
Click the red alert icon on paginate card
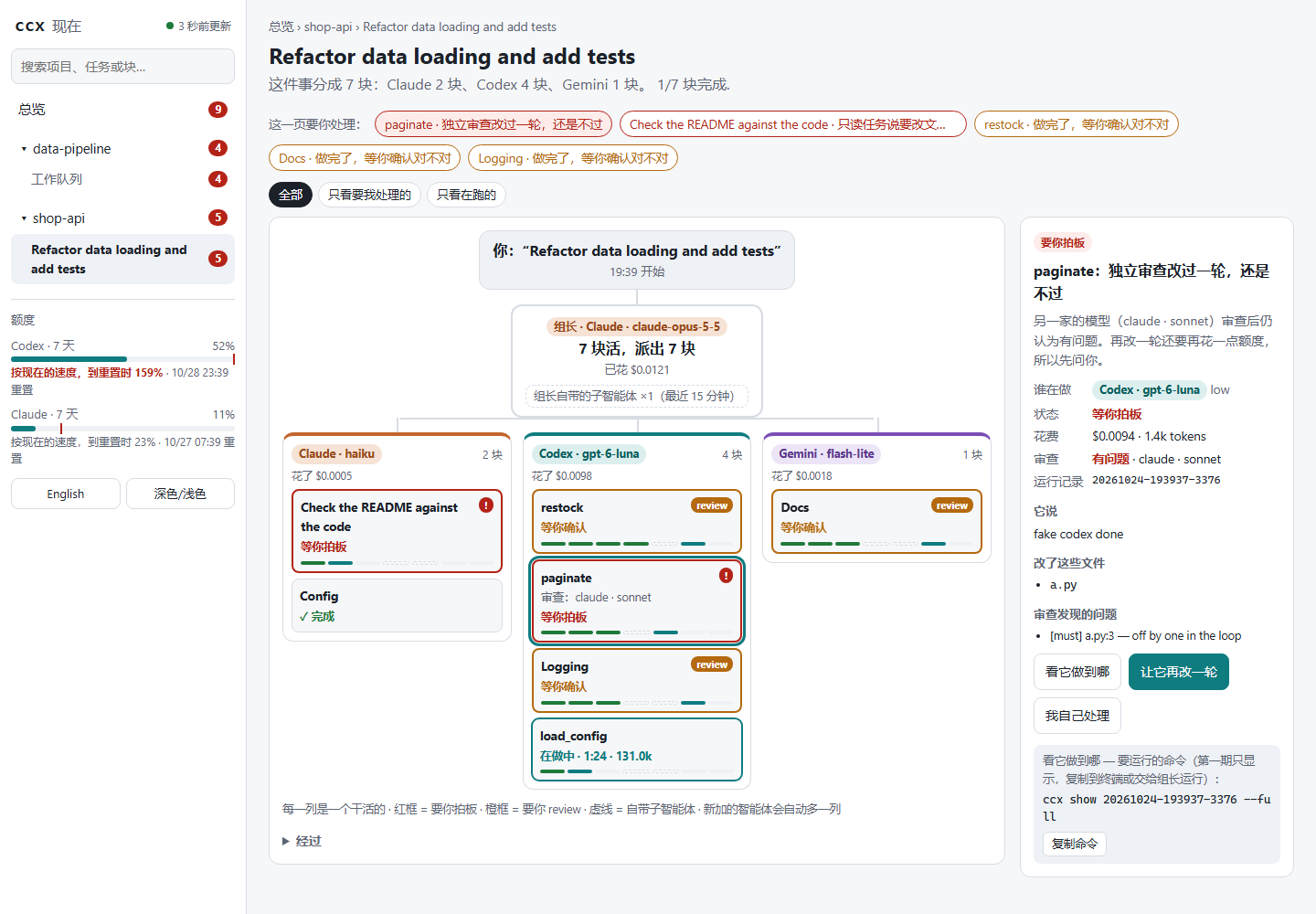[726, 576]
